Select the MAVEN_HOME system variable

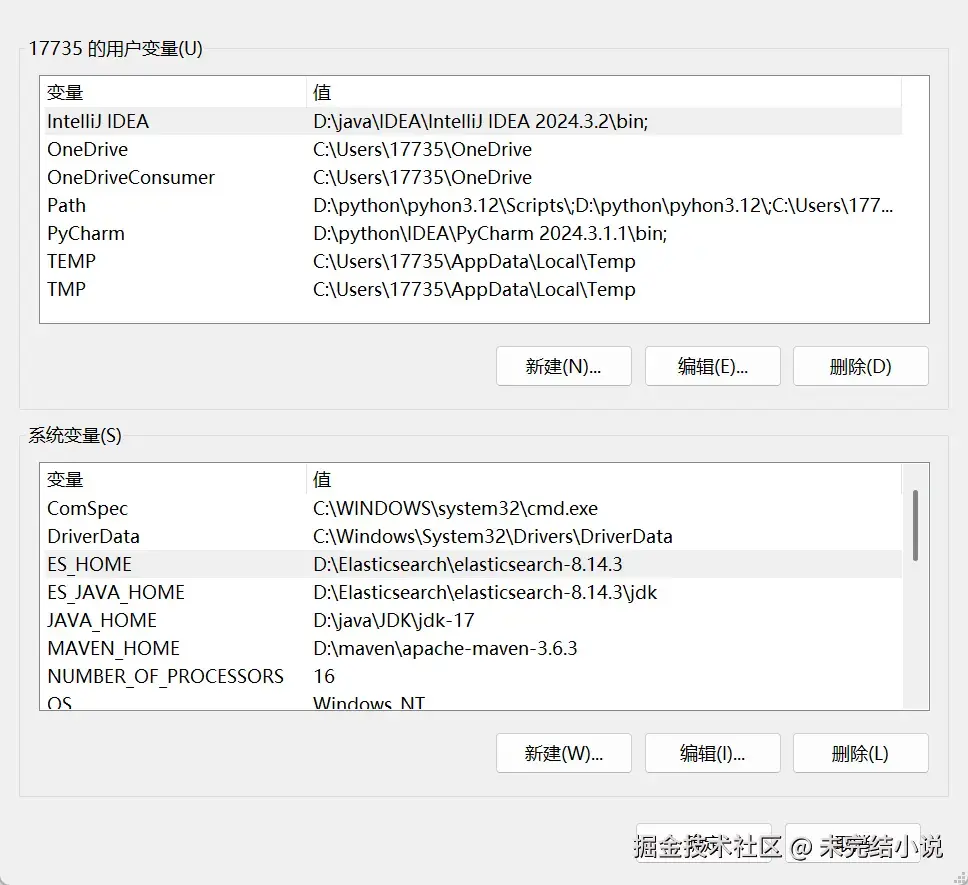(x=114, y=648)
